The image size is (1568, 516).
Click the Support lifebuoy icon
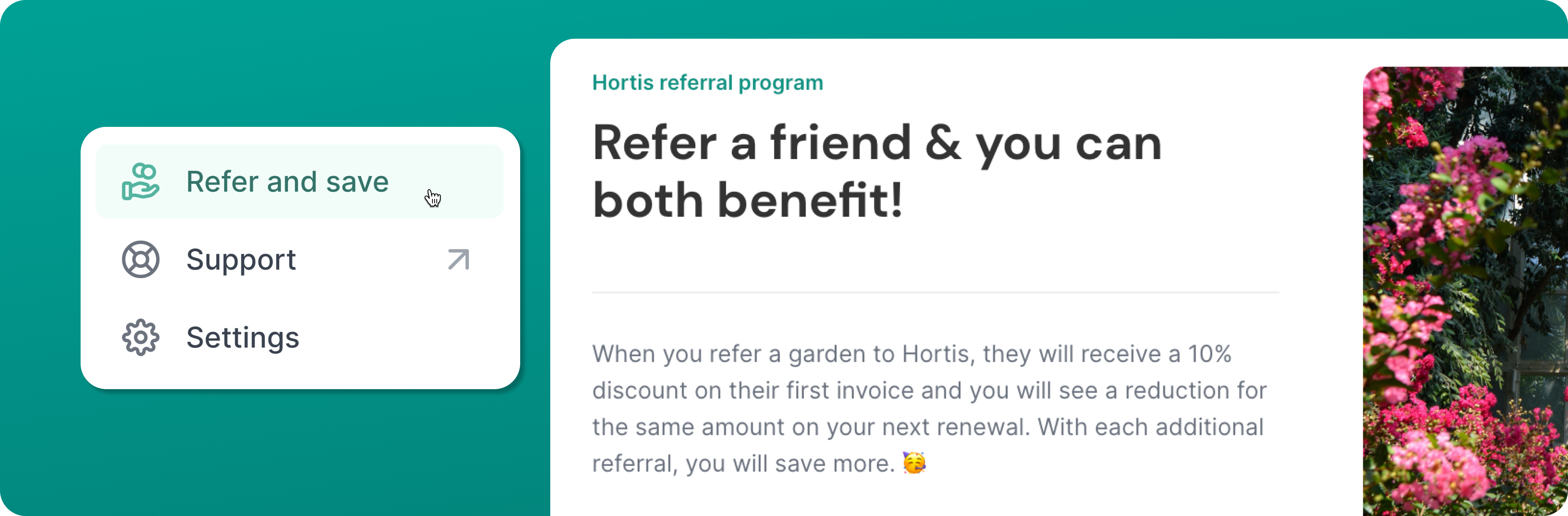point(141,259)
